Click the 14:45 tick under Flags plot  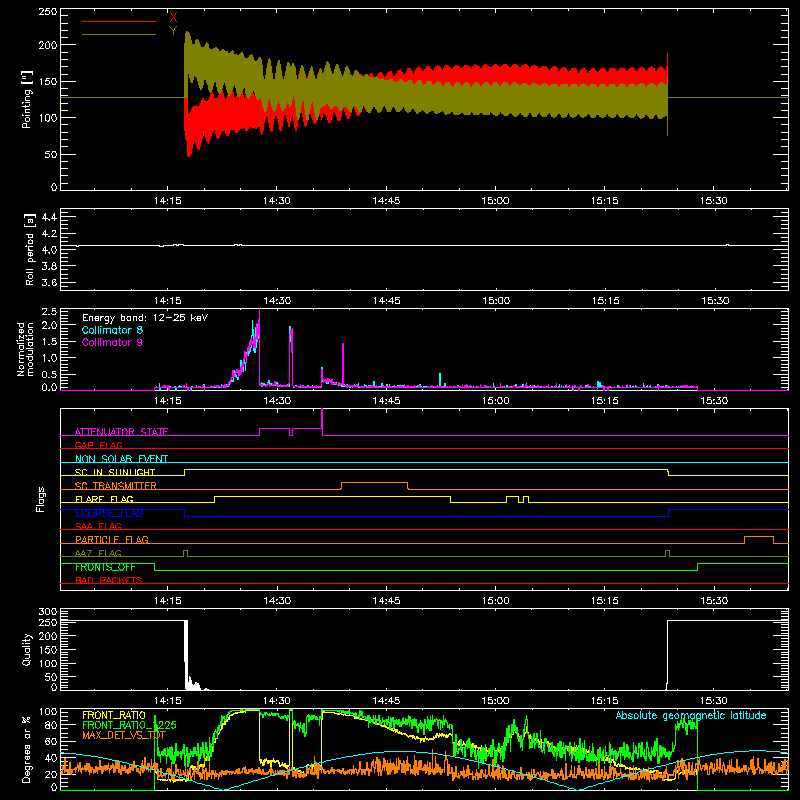(x=386, y=601)
